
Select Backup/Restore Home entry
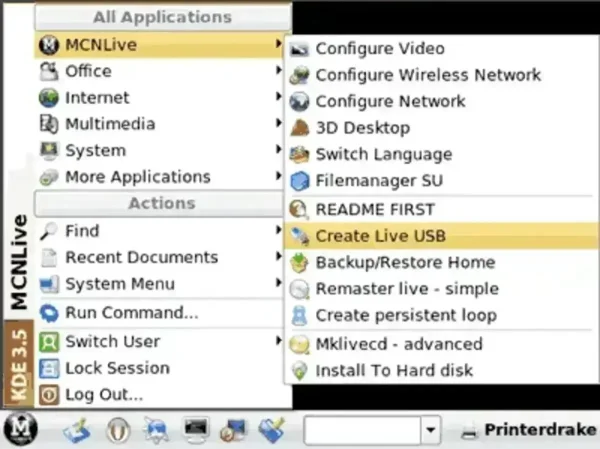click(442, 263)
